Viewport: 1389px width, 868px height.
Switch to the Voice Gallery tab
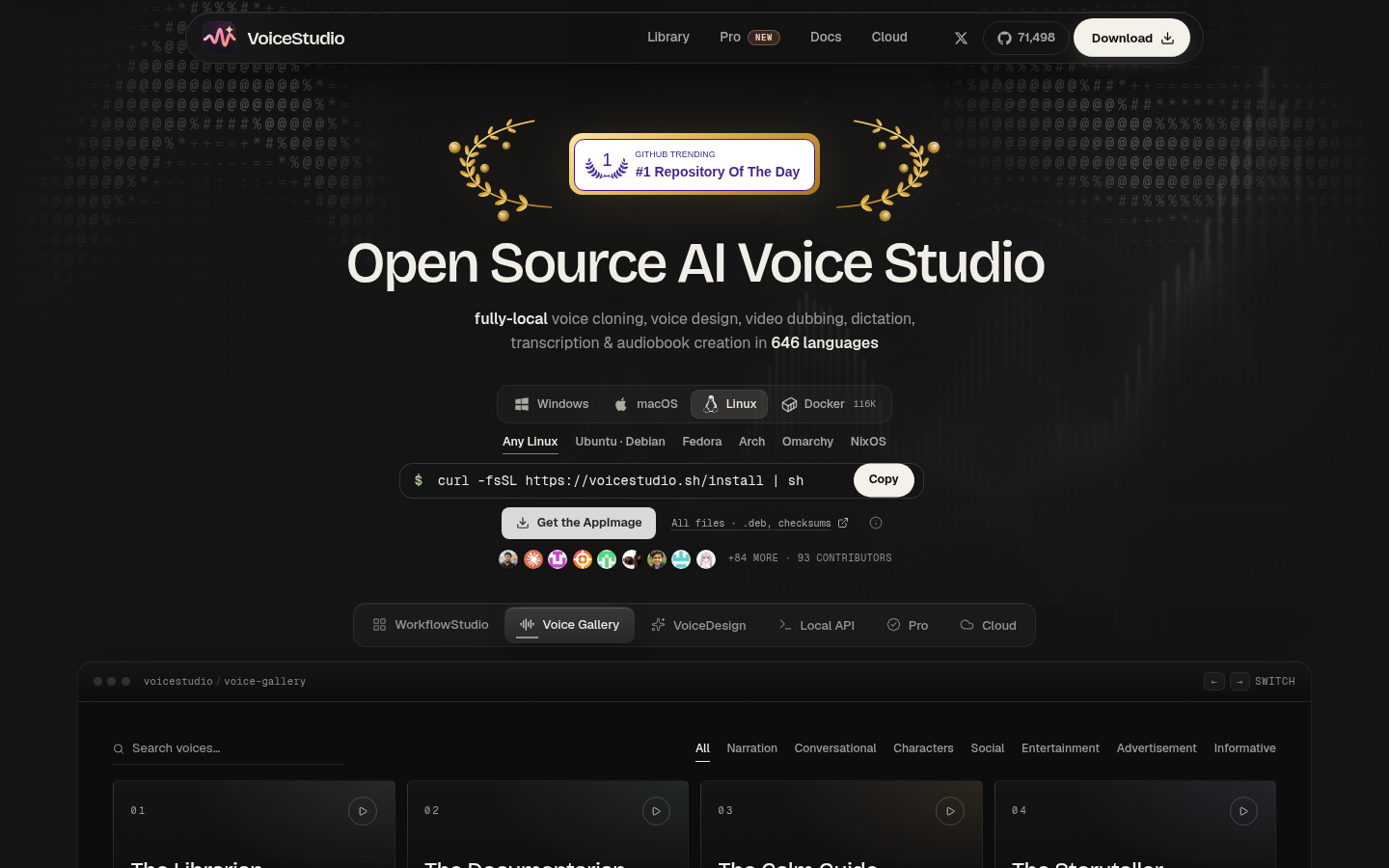pos(569,625)
